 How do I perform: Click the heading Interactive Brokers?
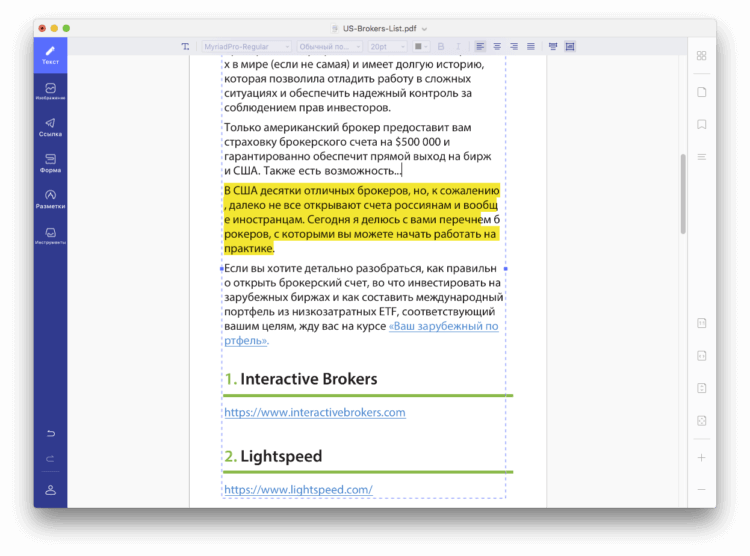pyautogui.click(x=309, y=379)
